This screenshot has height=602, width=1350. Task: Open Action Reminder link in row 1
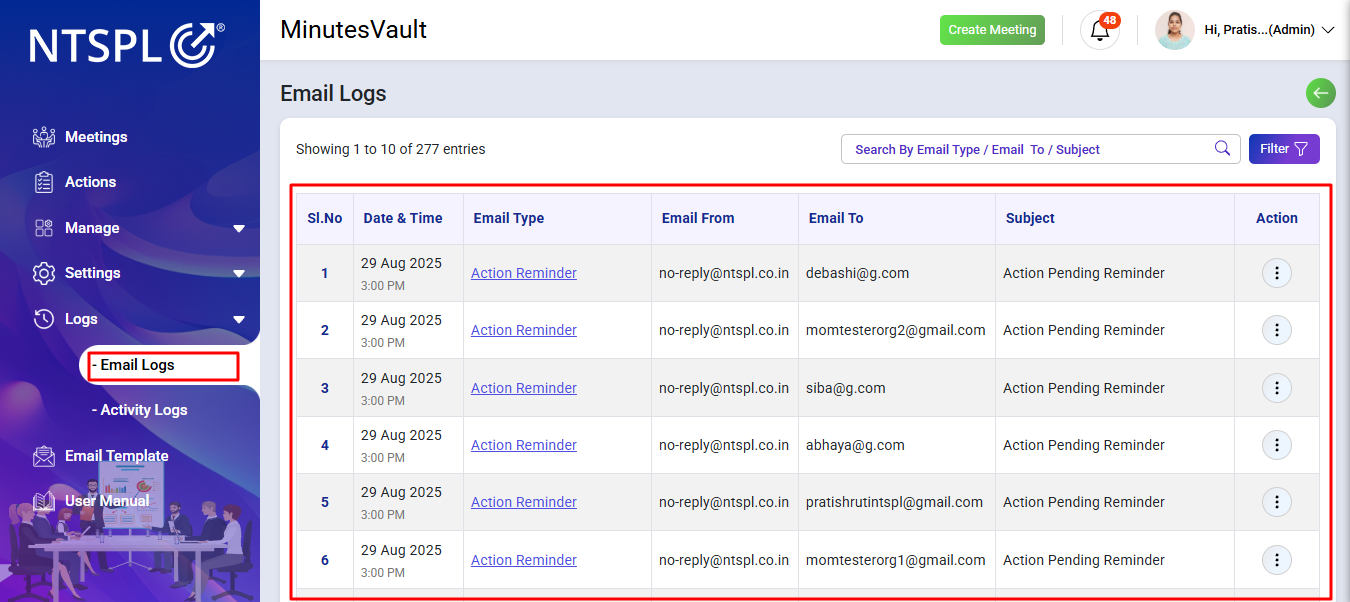pyautogui.click(x=524, y=273)
